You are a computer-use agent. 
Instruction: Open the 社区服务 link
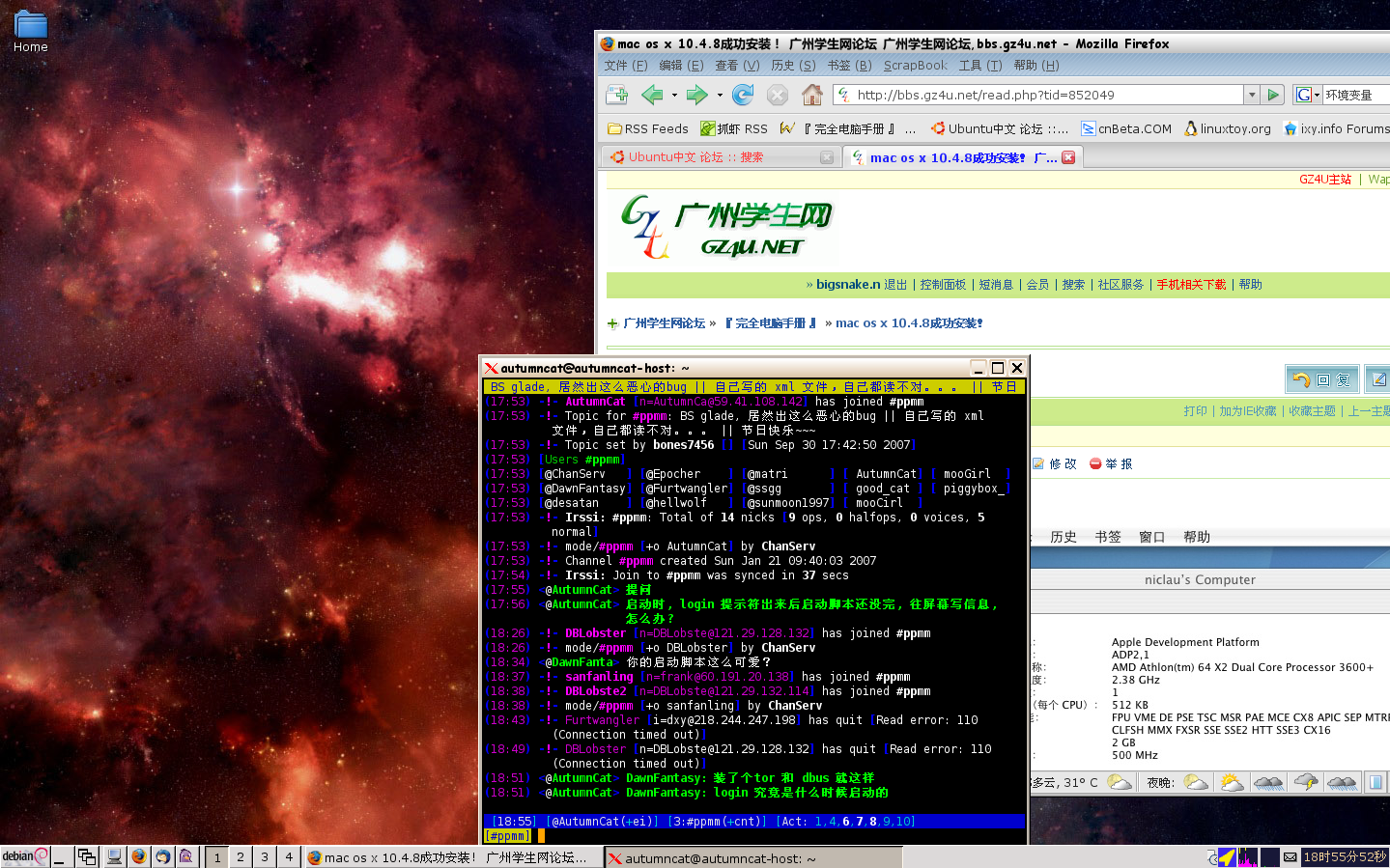(1121, 285)
